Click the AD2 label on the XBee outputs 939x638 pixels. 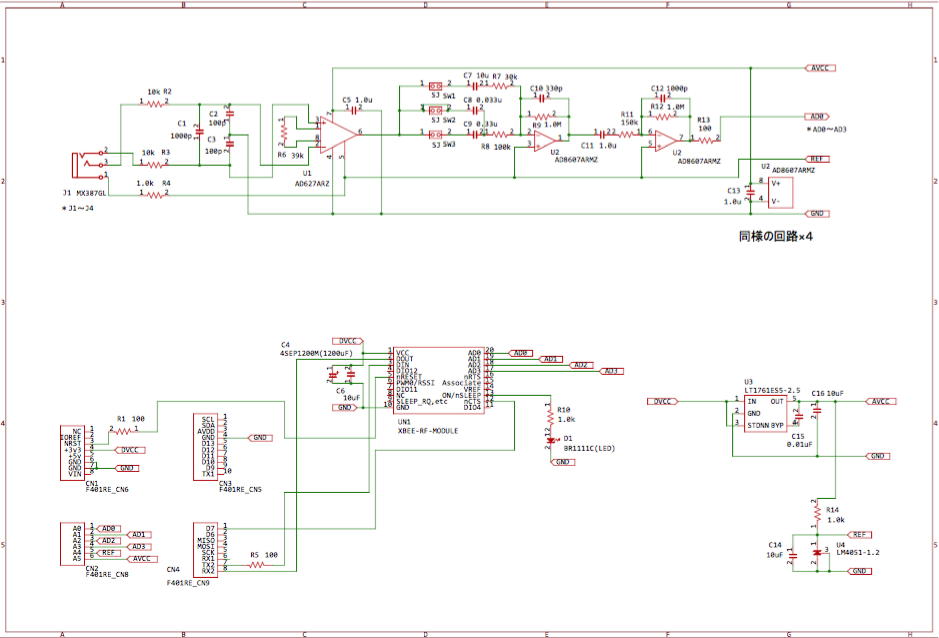point(581,365)
